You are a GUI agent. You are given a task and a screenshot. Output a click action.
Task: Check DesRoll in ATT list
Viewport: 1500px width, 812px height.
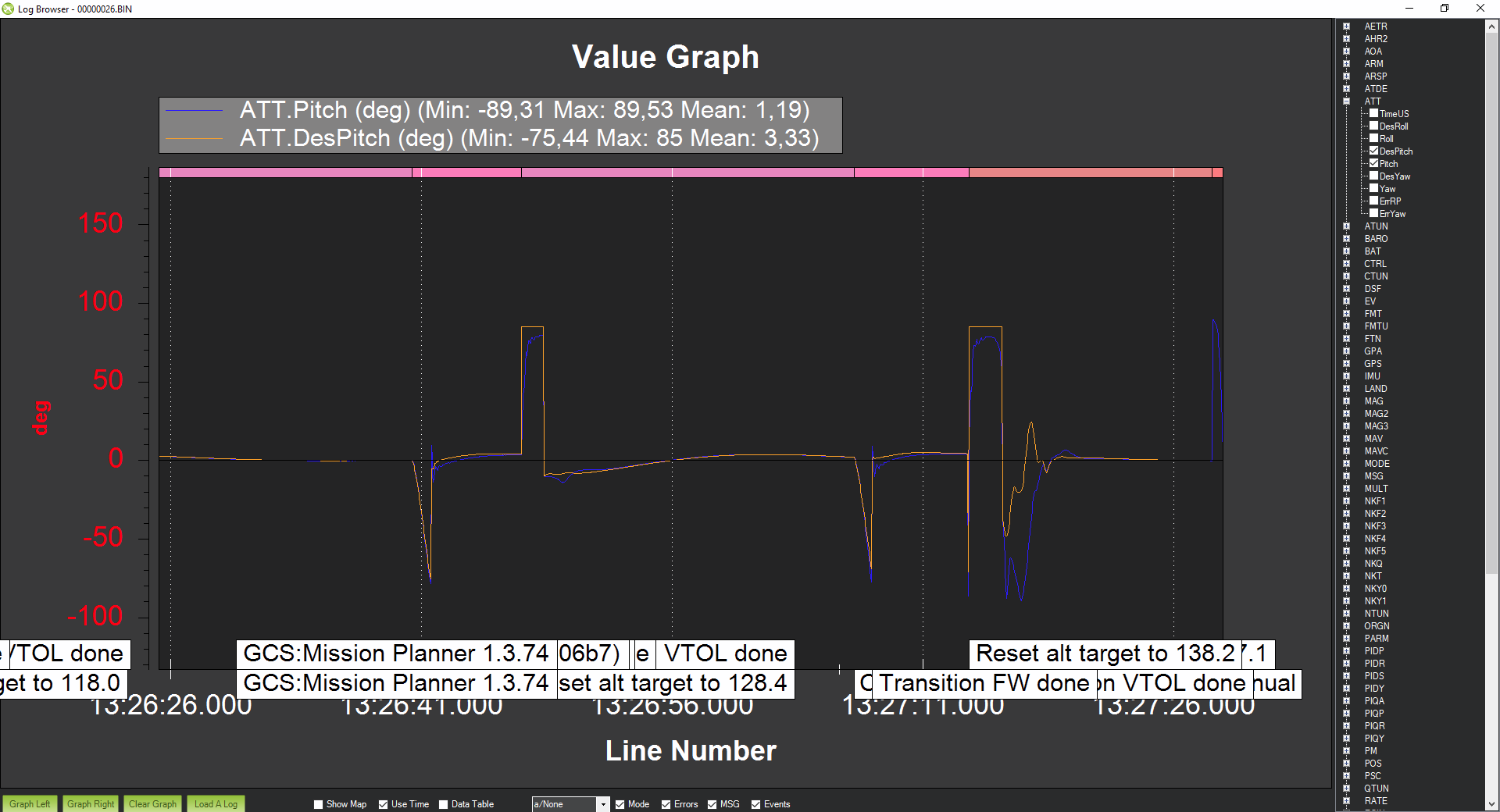point(1374,126)
